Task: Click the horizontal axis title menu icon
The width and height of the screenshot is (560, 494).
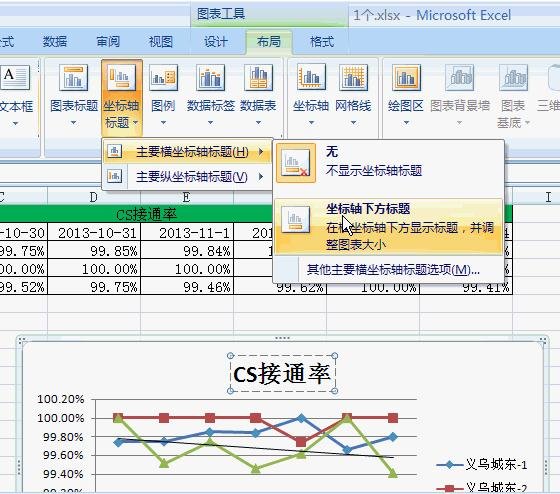Action: point(115,151)
